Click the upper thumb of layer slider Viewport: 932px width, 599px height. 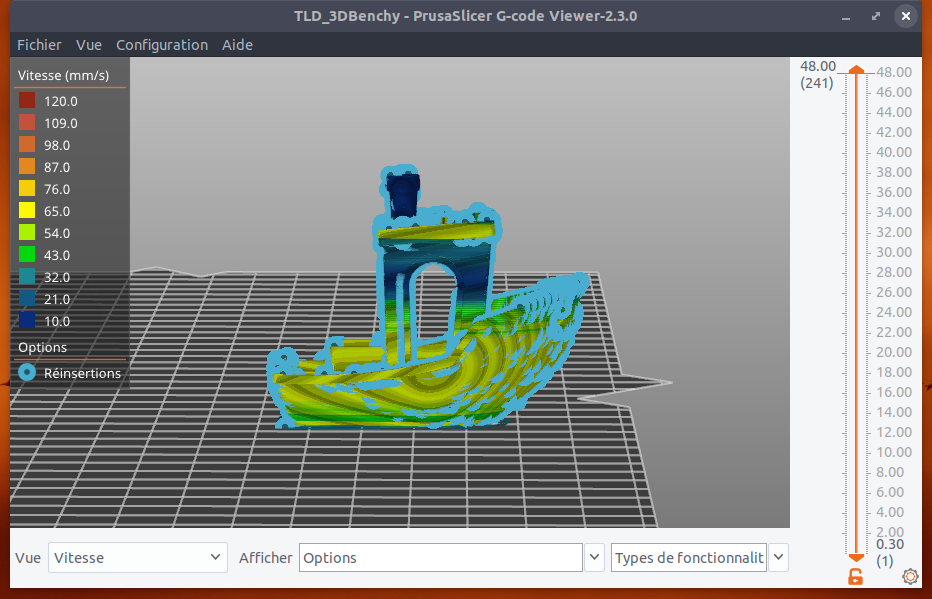pos(856,70)
